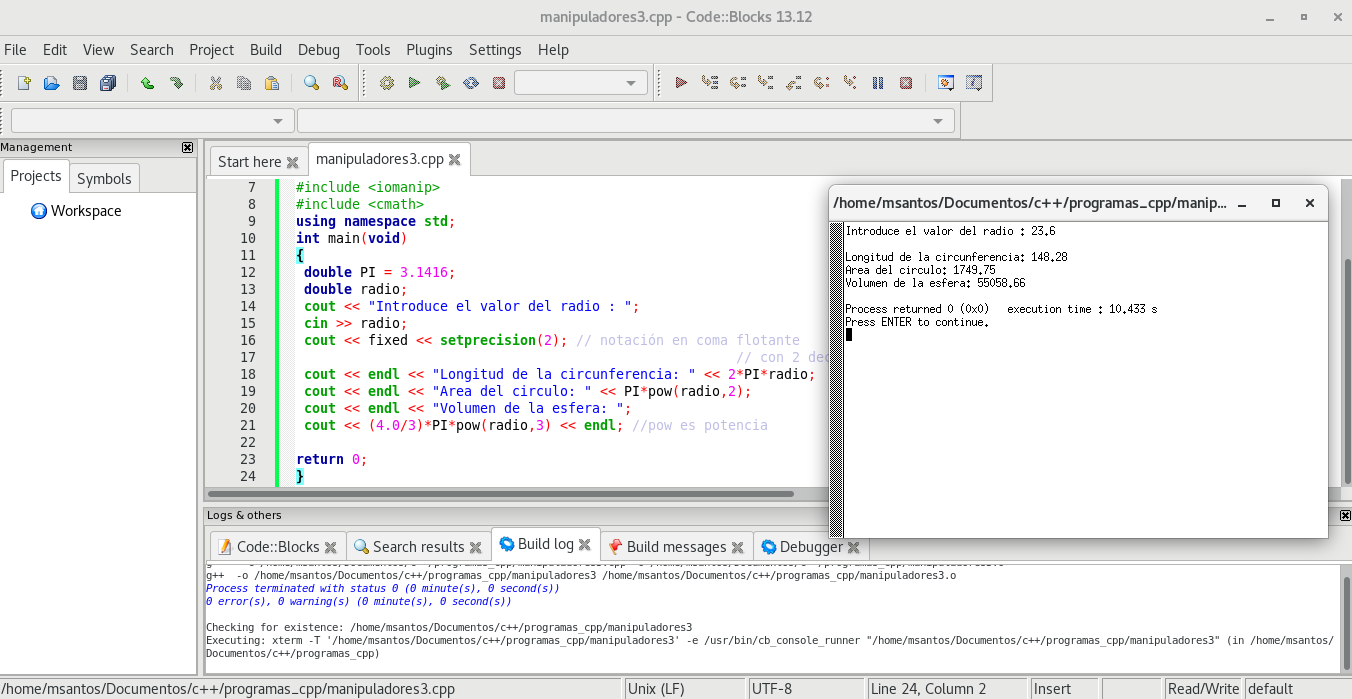Click the Find magnifier icon
The height and width of the screenshot is (699, 1352).
(x=311, y=83)
